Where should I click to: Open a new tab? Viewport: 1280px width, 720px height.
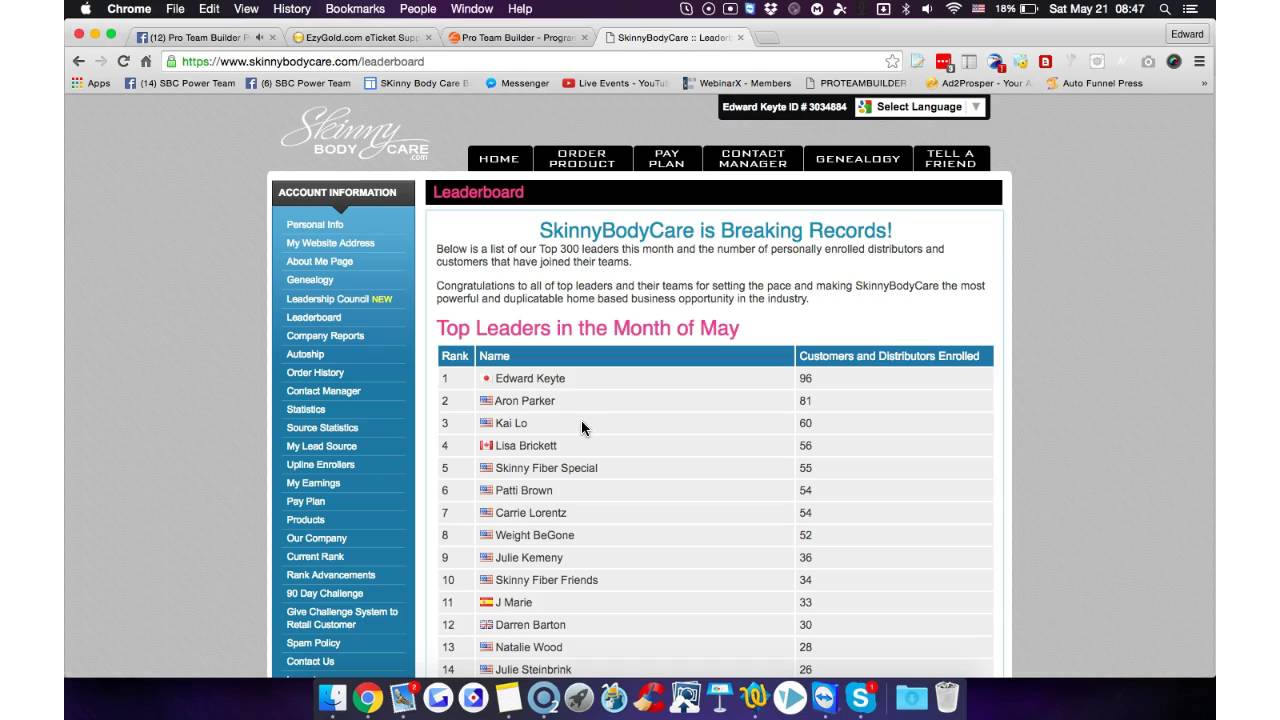[x=767, y=38]
